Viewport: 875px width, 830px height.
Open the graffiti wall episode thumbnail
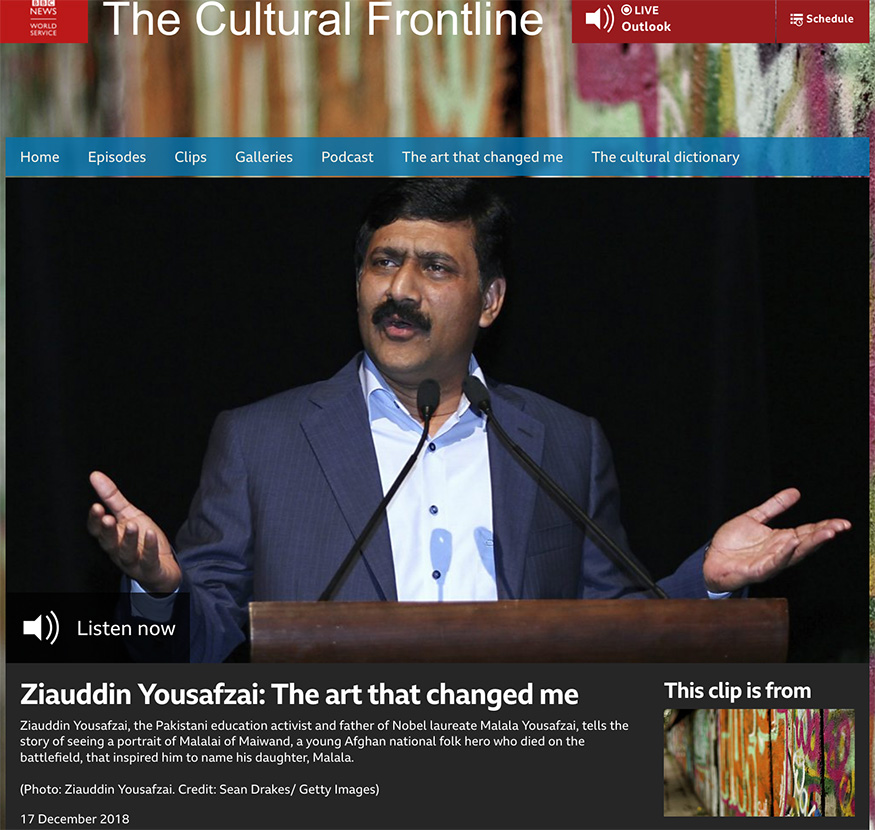pyautogui.click(x=759, y=762)
